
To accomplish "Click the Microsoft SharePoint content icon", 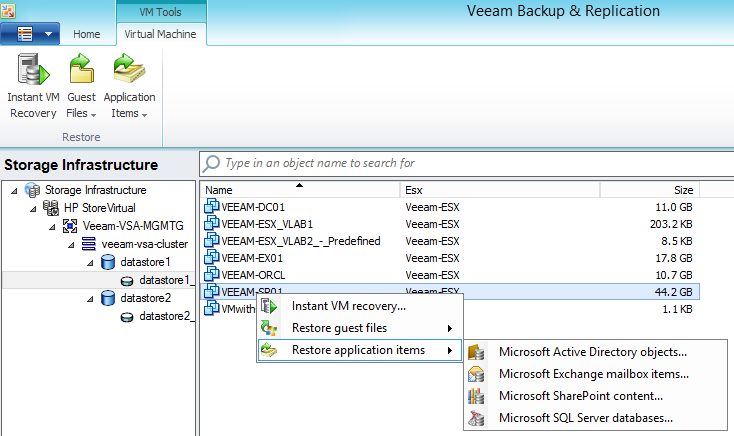I will coord(477,396).
